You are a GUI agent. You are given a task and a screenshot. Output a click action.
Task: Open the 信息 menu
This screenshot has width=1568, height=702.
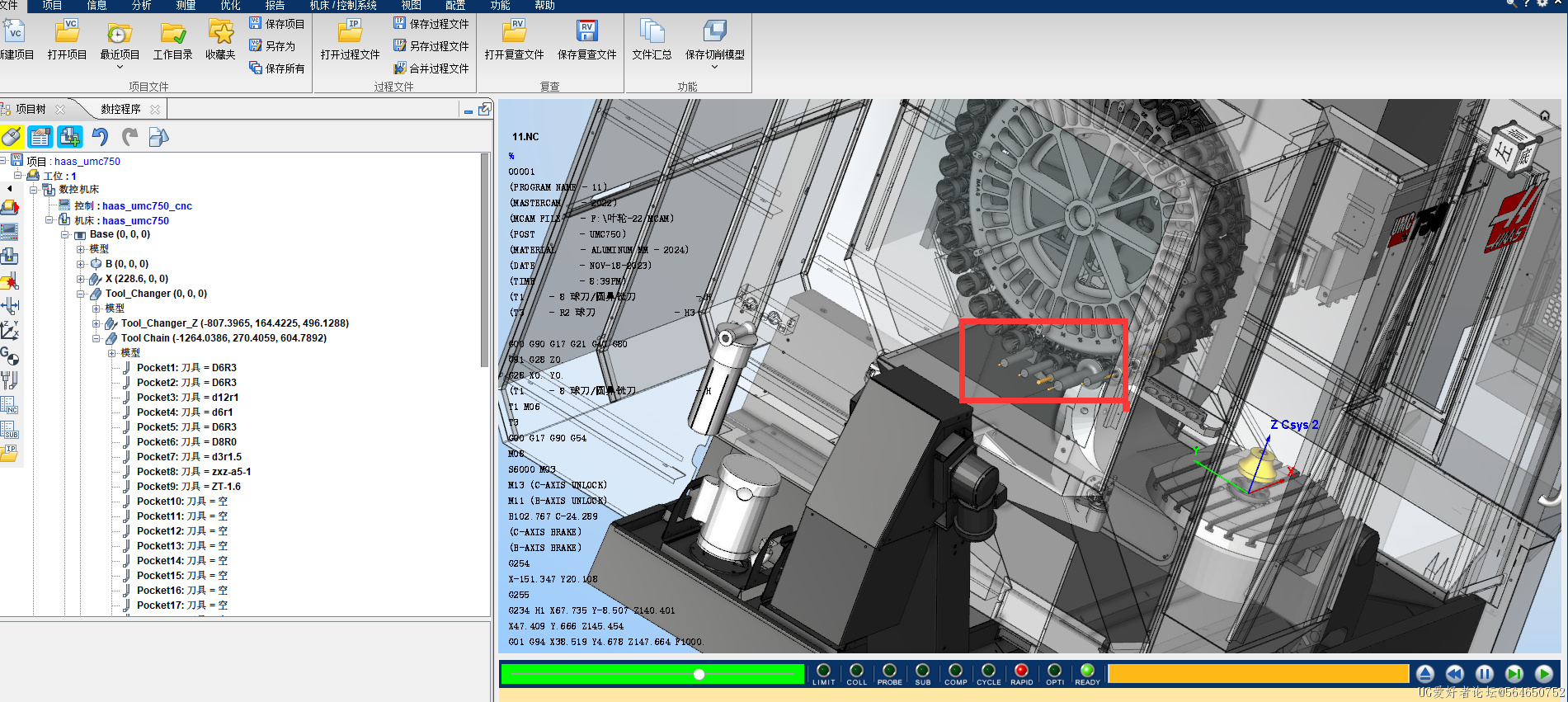pos(97,5)
